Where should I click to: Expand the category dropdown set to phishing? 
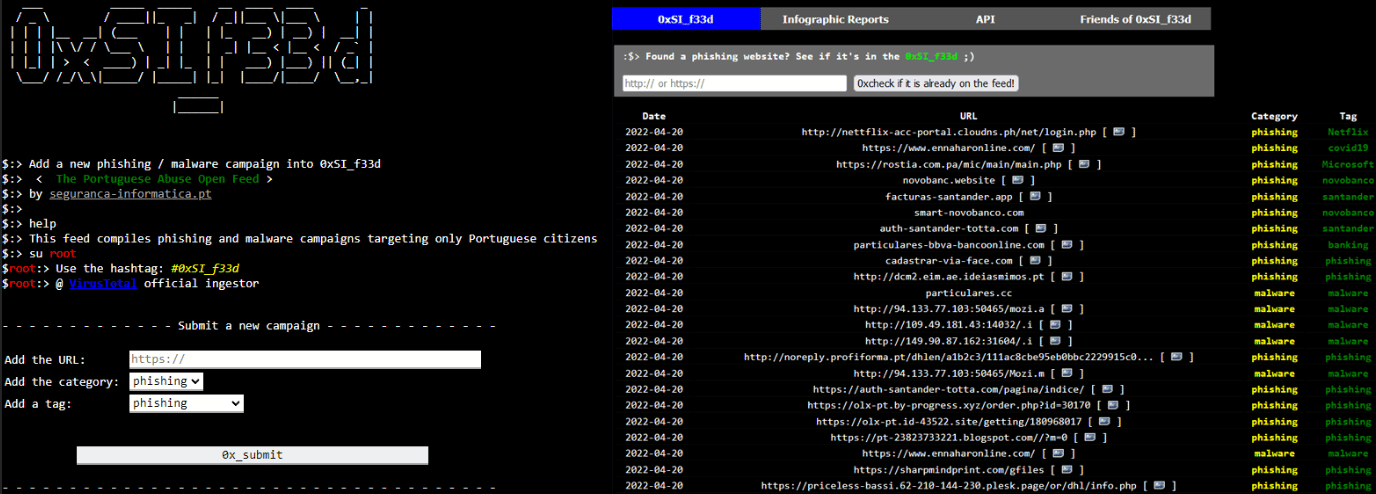[166, 381]
